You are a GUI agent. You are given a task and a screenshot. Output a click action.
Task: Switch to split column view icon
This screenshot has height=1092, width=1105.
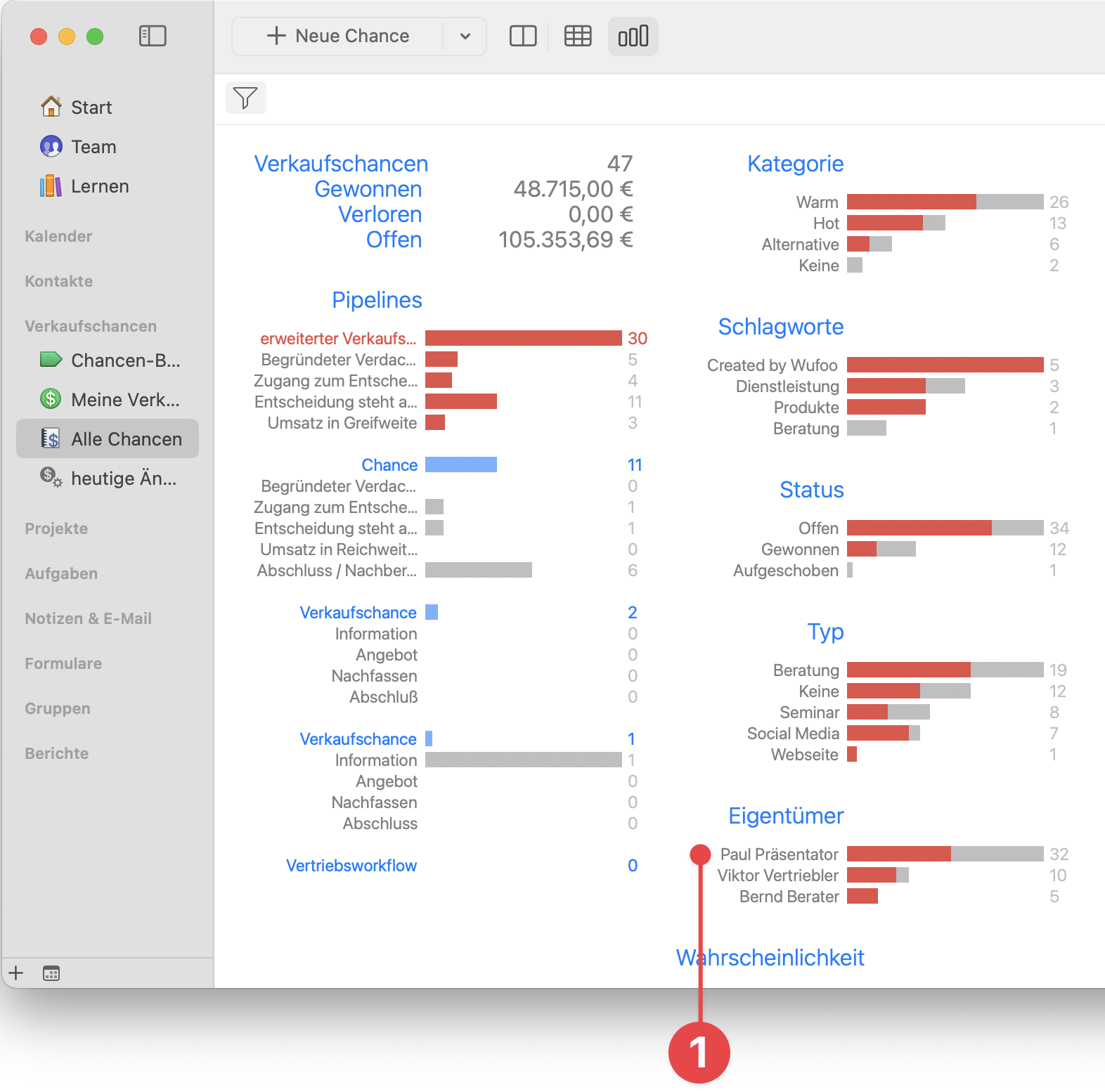(x=523, y=36)
